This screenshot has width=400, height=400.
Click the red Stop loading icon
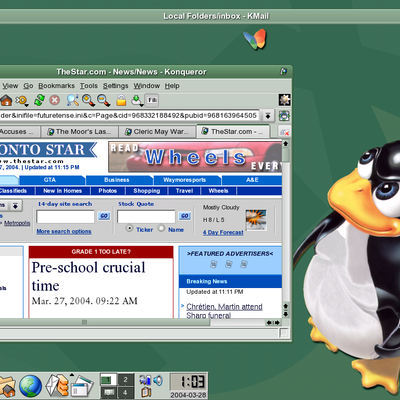(55, 100)
